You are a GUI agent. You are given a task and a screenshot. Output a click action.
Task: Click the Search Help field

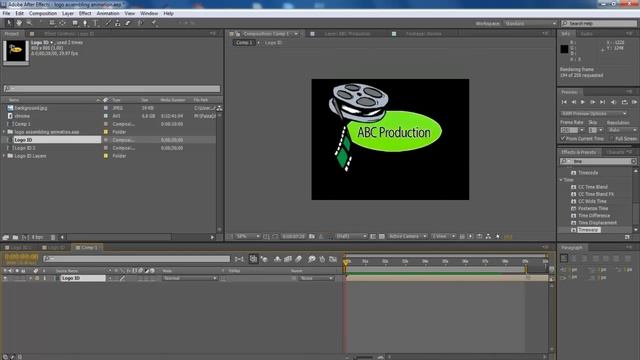598,24
